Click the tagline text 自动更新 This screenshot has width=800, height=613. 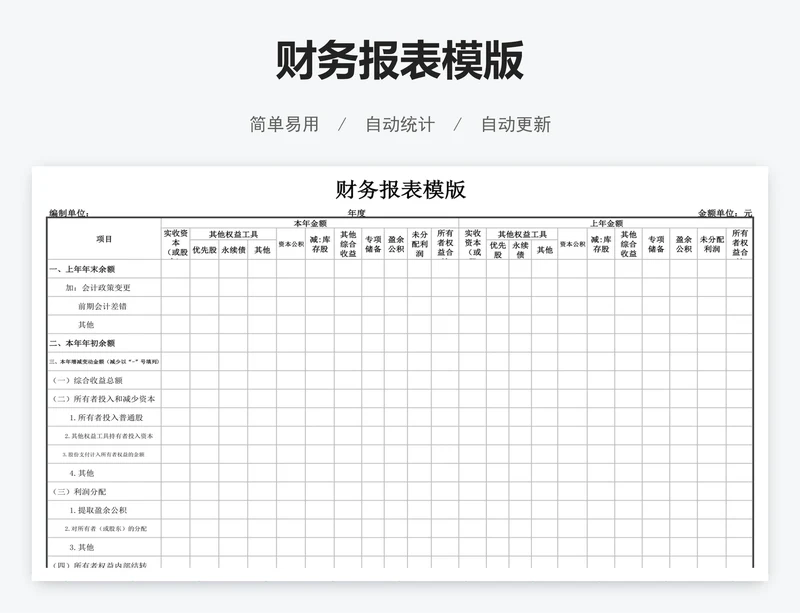click(x=516, y=125)
